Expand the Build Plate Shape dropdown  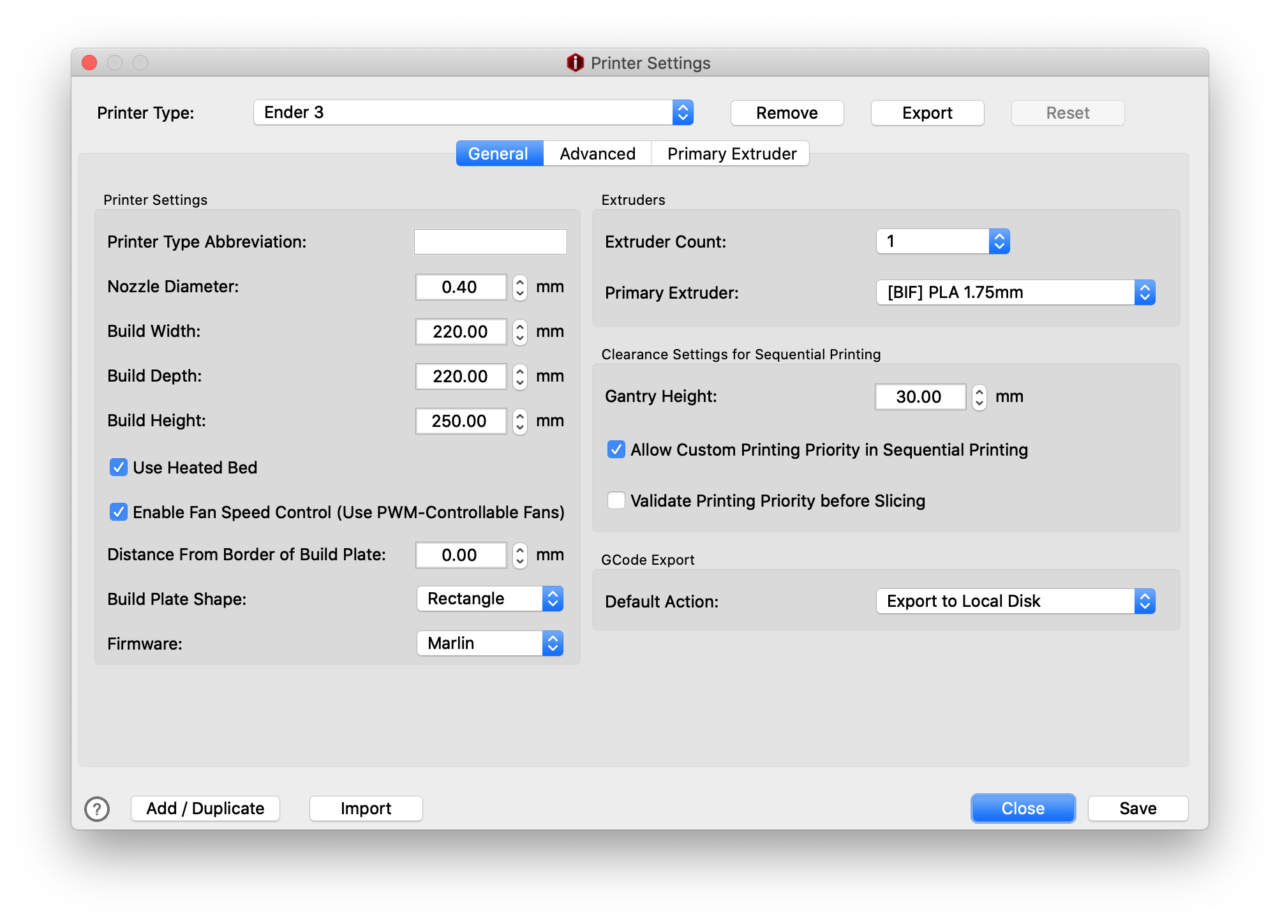[490, 599]
